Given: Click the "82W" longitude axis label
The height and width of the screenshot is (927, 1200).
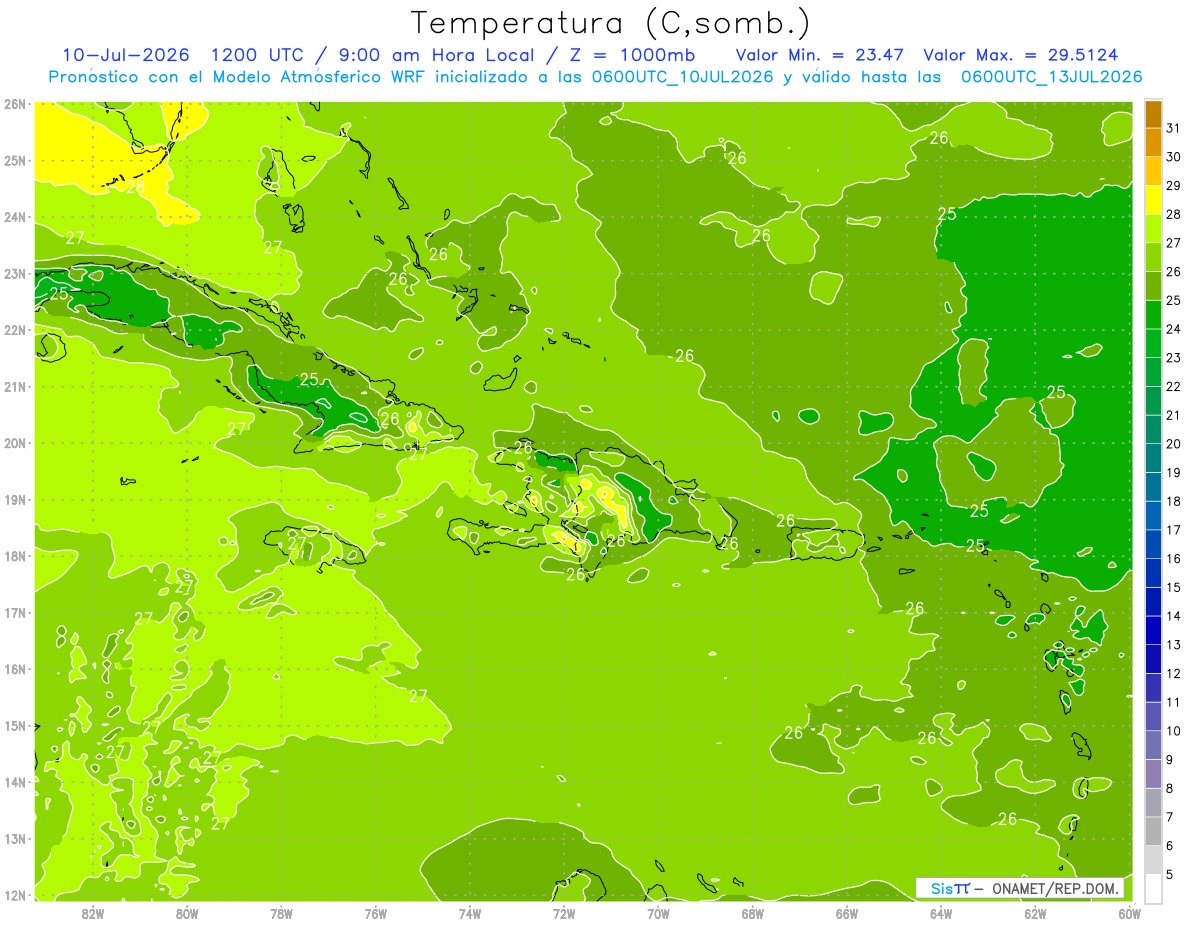Looking at the screenshot, I should pos(93,913).
